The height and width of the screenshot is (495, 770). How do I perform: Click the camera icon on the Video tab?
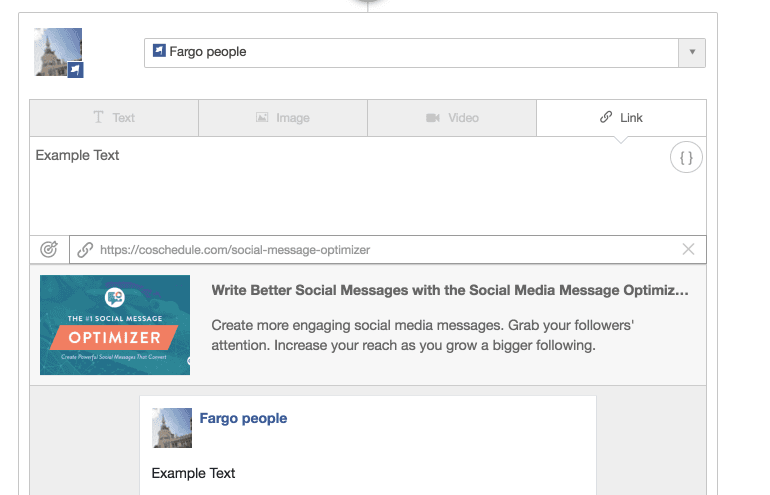[x=433, y=118]
